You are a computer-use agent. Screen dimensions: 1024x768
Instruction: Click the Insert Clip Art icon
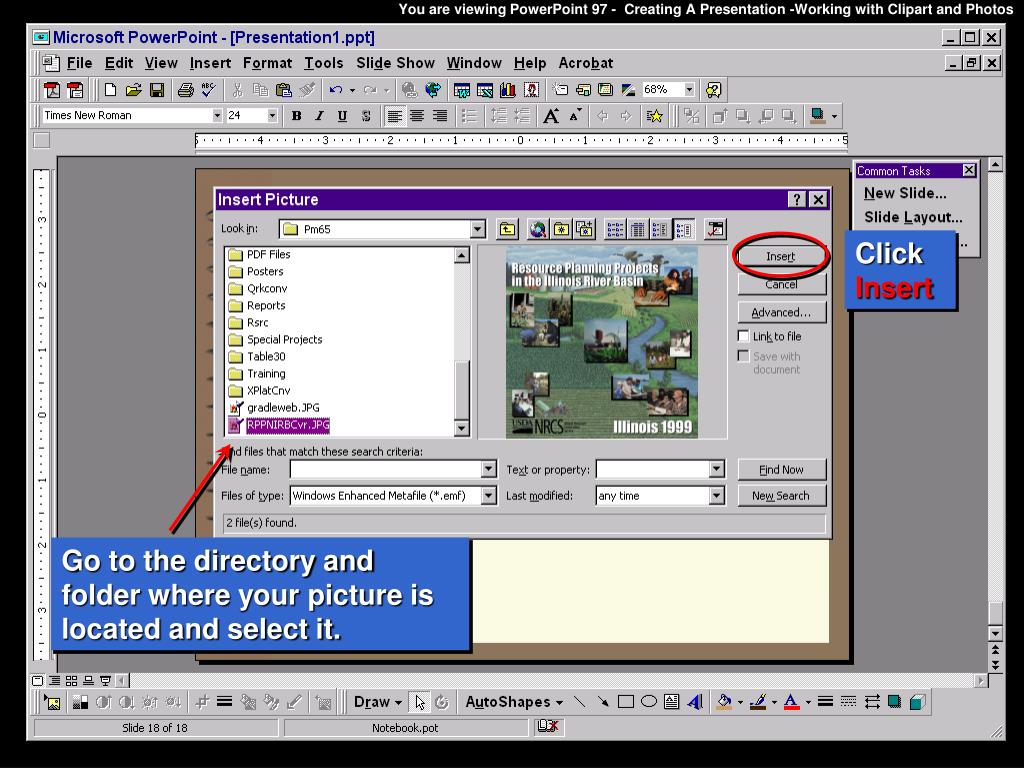[x=532, y=90]
